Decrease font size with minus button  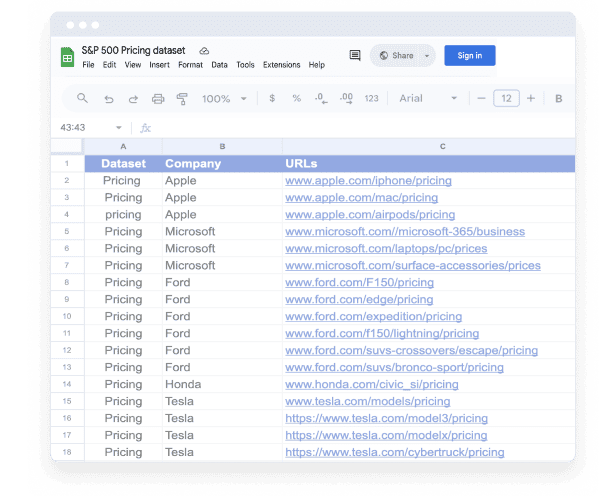pyautogui.click(x=481, y=98)
